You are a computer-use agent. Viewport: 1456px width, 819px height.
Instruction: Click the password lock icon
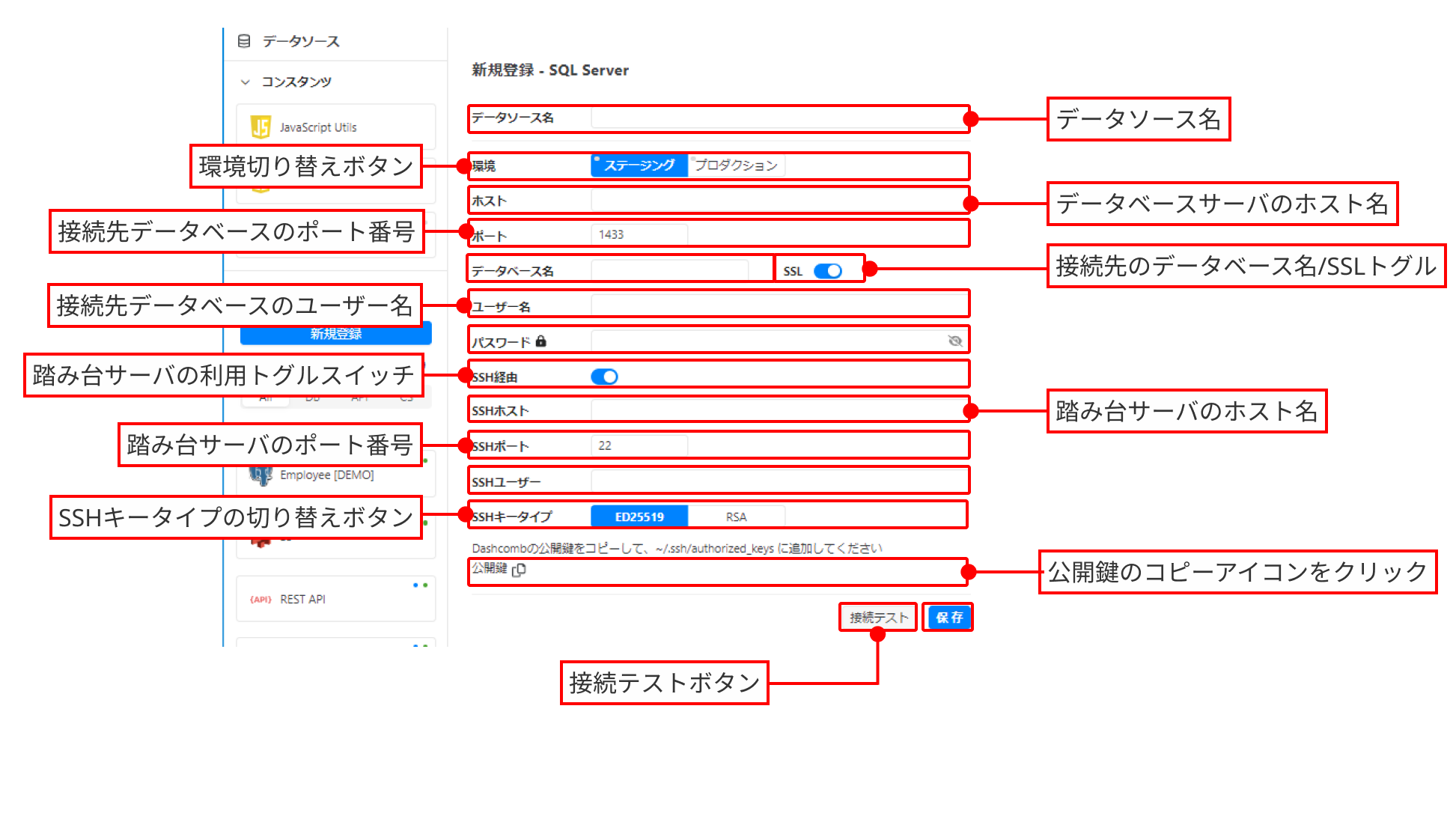pos(541,341)
